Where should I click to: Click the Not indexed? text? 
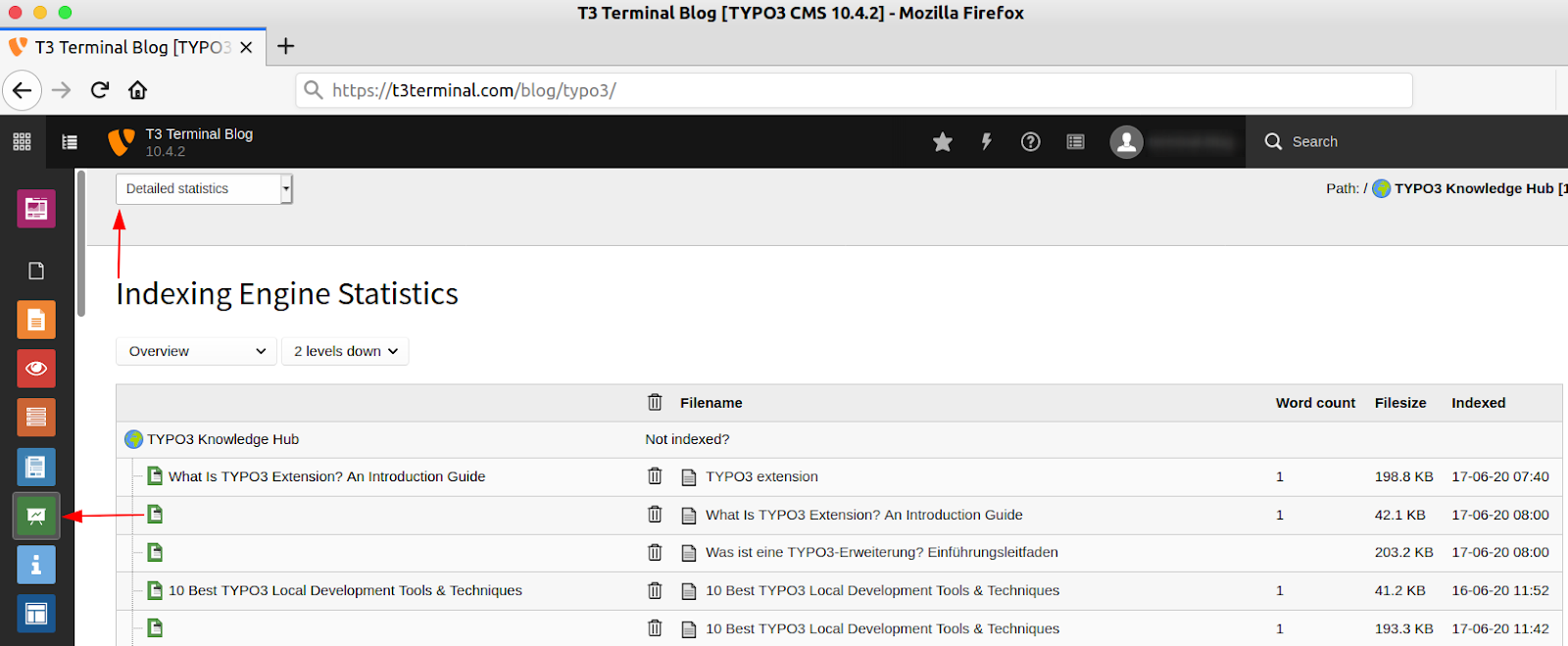tap(687, 439)
